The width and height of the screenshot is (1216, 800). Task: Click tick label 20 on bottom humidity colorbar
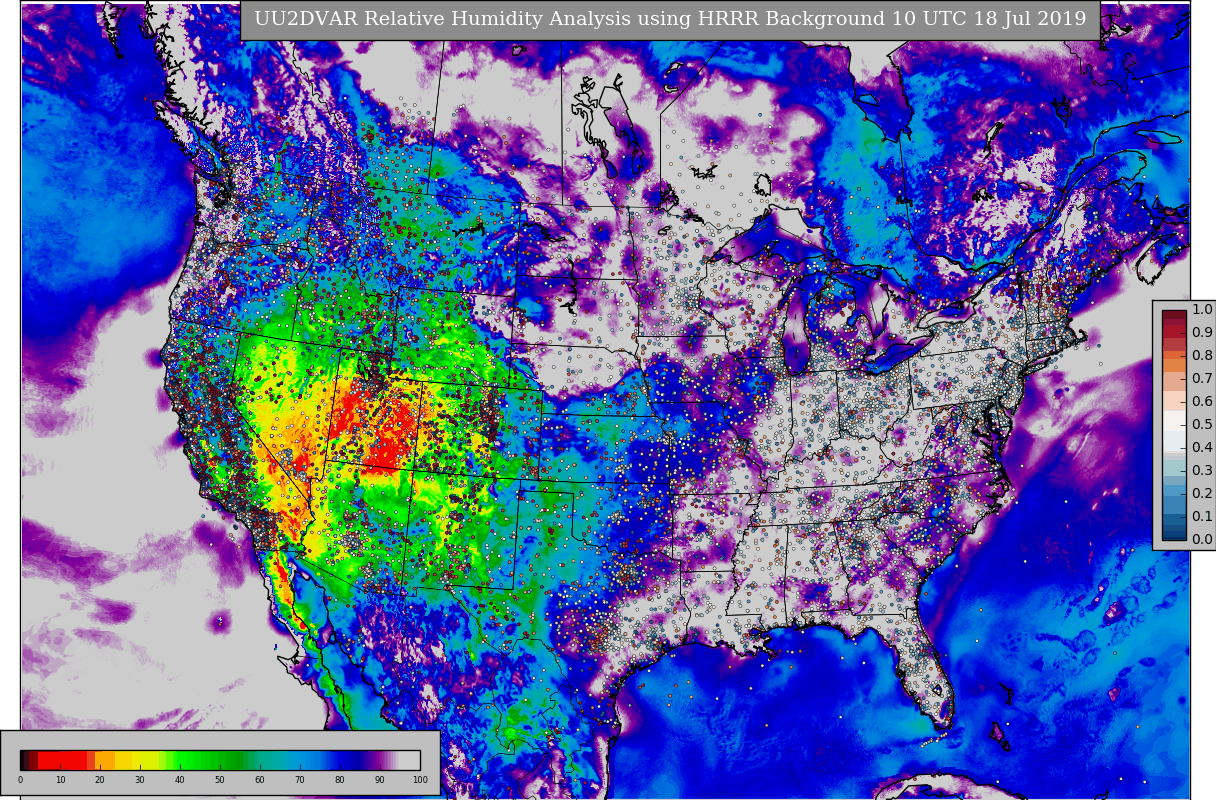(x=99, y=780)
